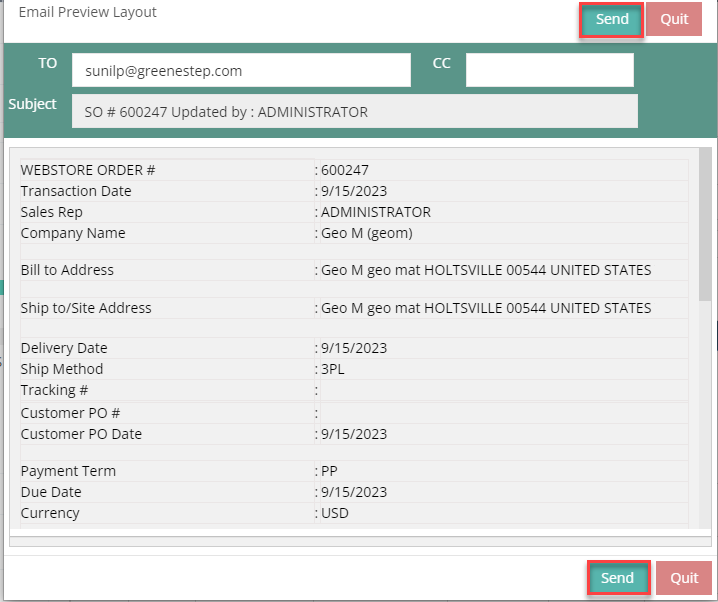The width and height of the screenshot is (718, 602).
Task: Select the Currency value USD
Action: tap(336, 513)
